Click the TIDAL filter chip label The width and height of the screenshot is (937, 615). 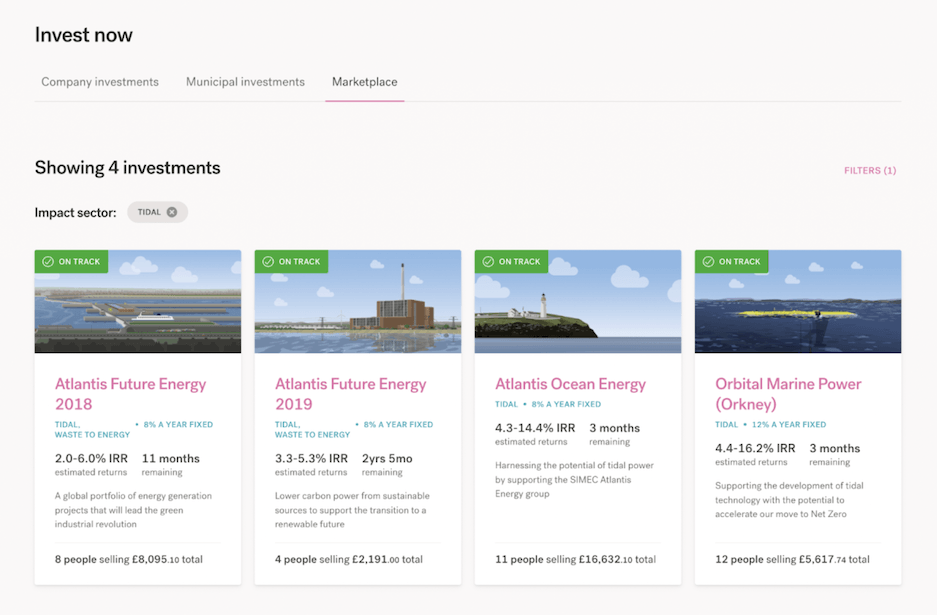[x=149, y=212]
